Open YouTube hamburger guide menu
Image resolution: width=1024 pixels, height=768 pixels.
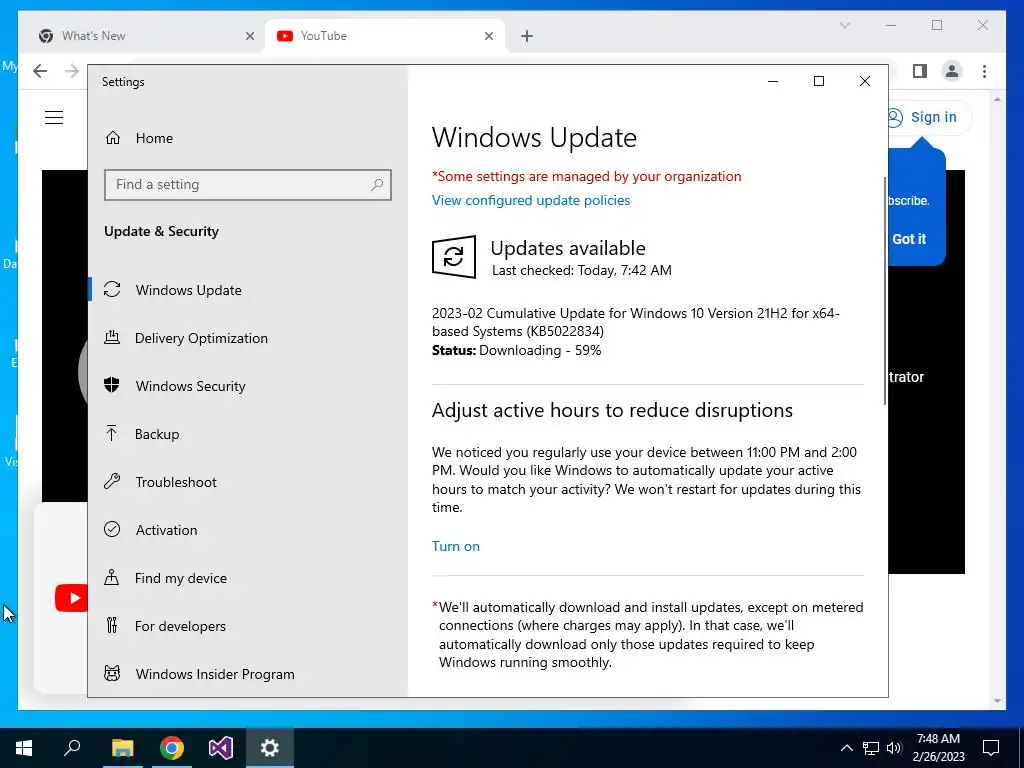(x=54, y=118)
